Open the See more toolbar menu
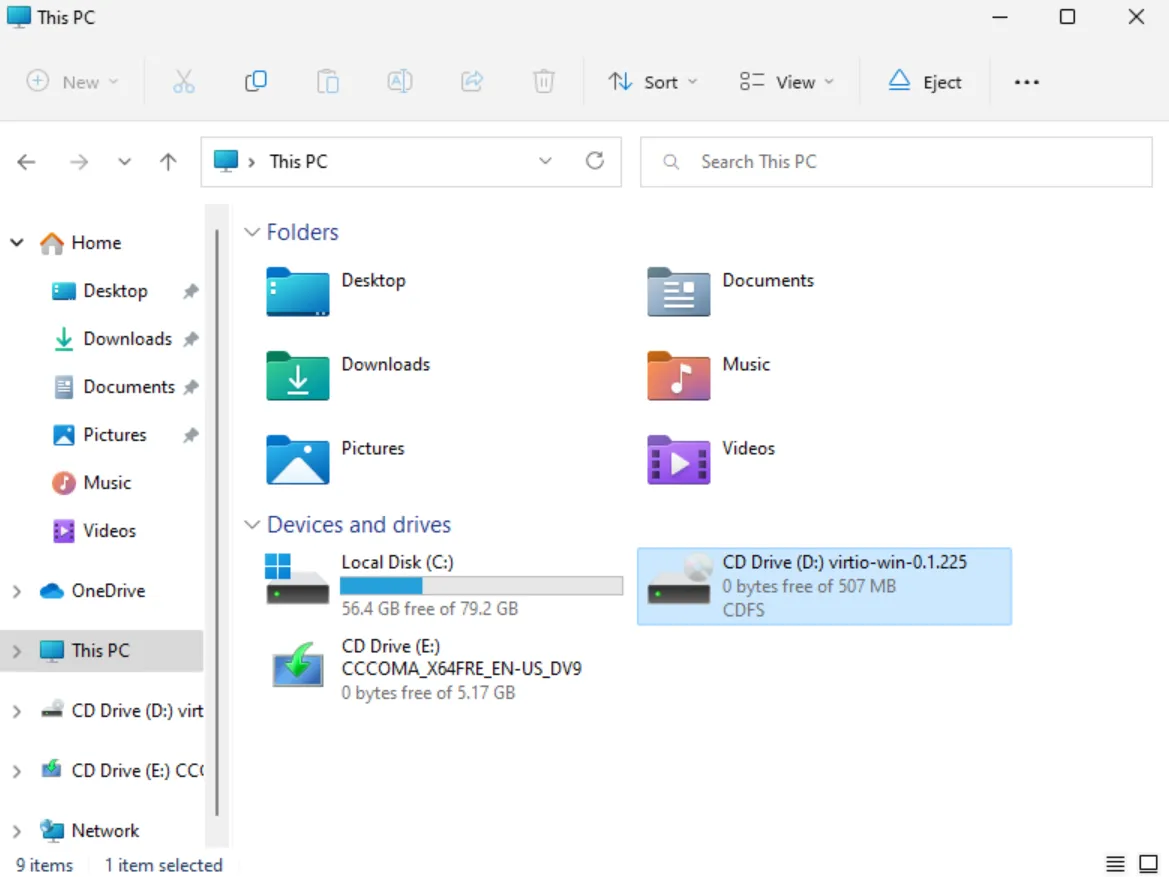1169x877 pixels. [x=1026, y=81]
